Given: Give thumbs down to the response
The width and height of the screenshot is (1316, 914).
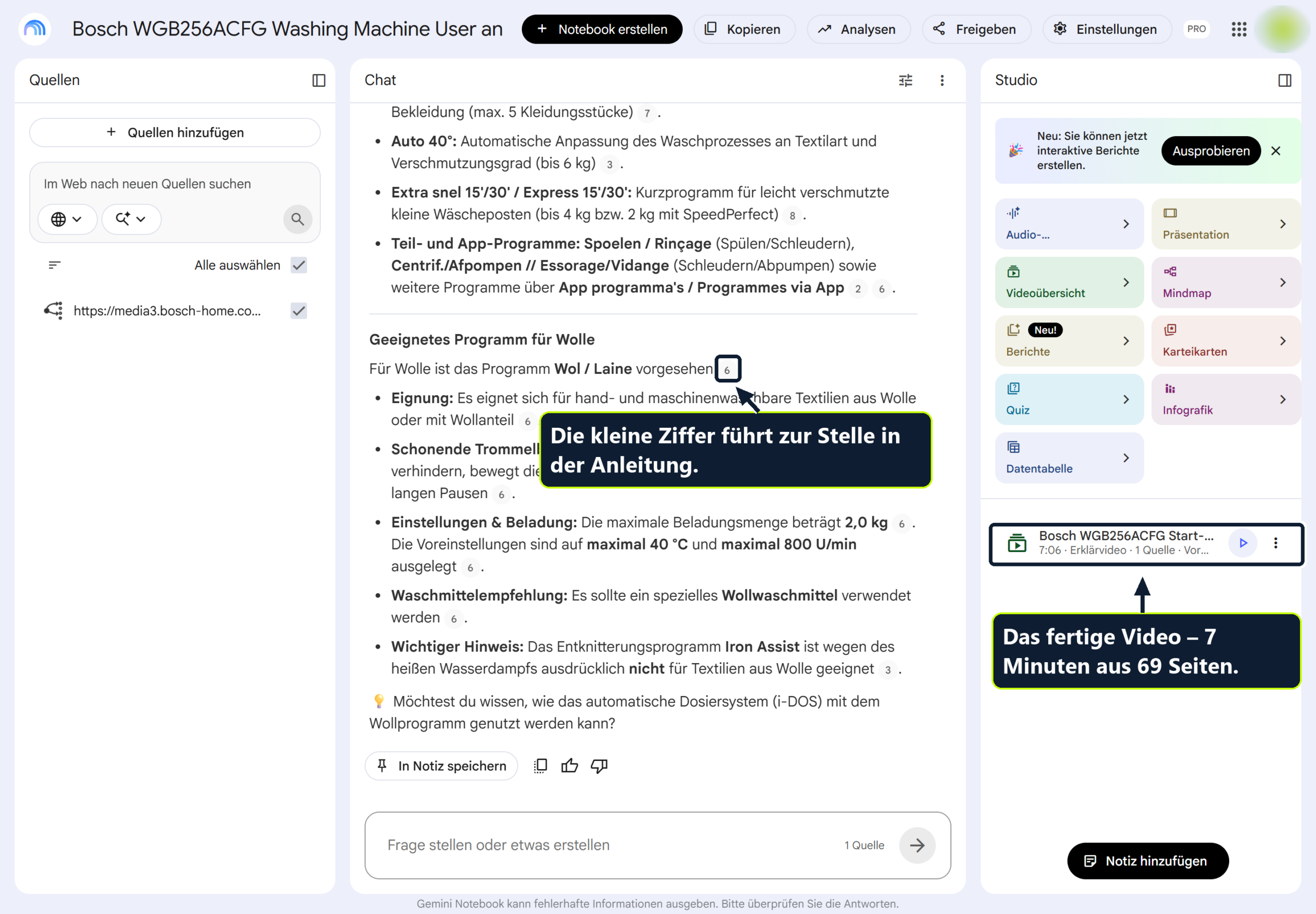Looking at the screenshot, I should tap(599, 765).
